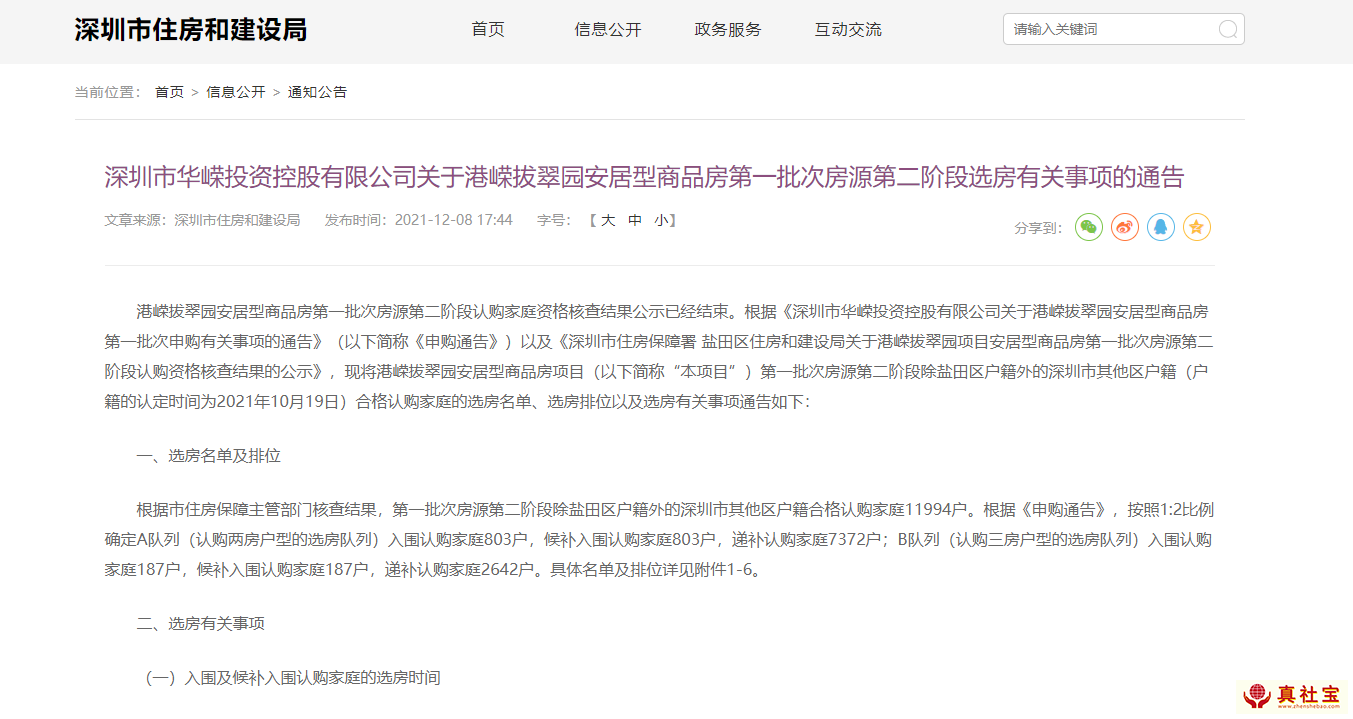Open 首页 in top navigation
Viewport: 1353px width, 719px height.
[488, 30]
